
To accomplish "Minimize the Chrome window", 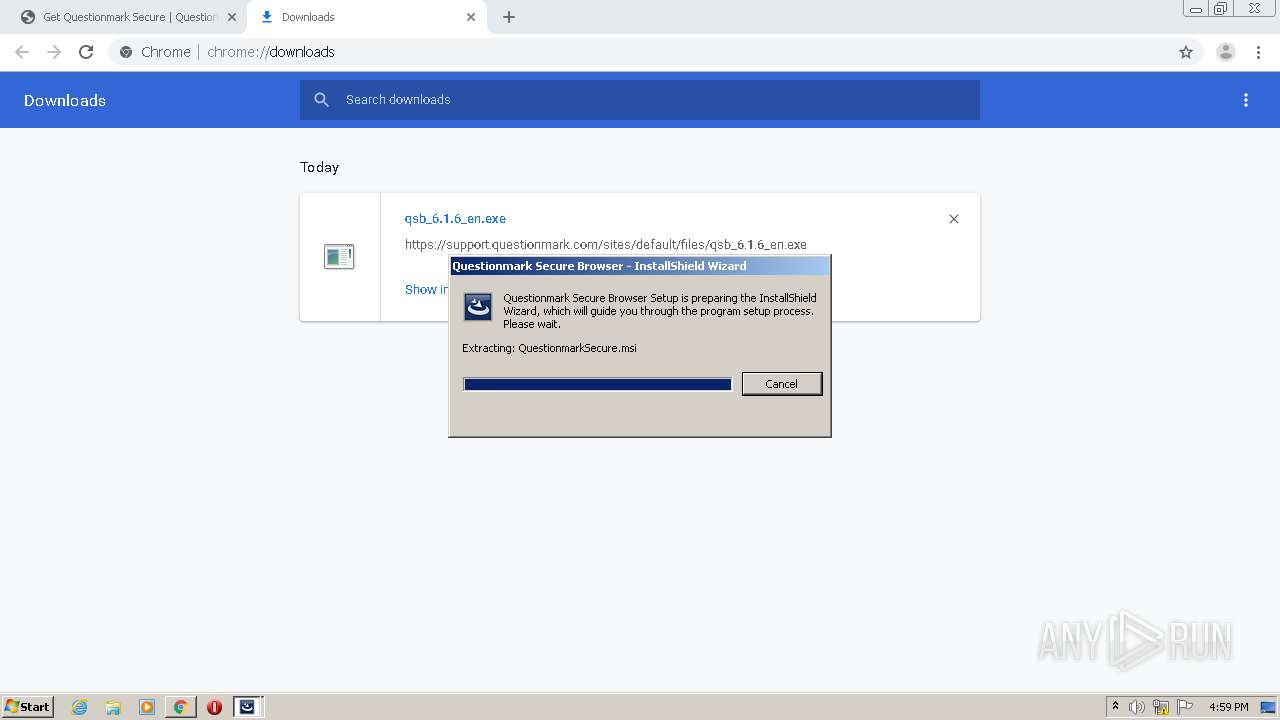I will pos(1195,9).
